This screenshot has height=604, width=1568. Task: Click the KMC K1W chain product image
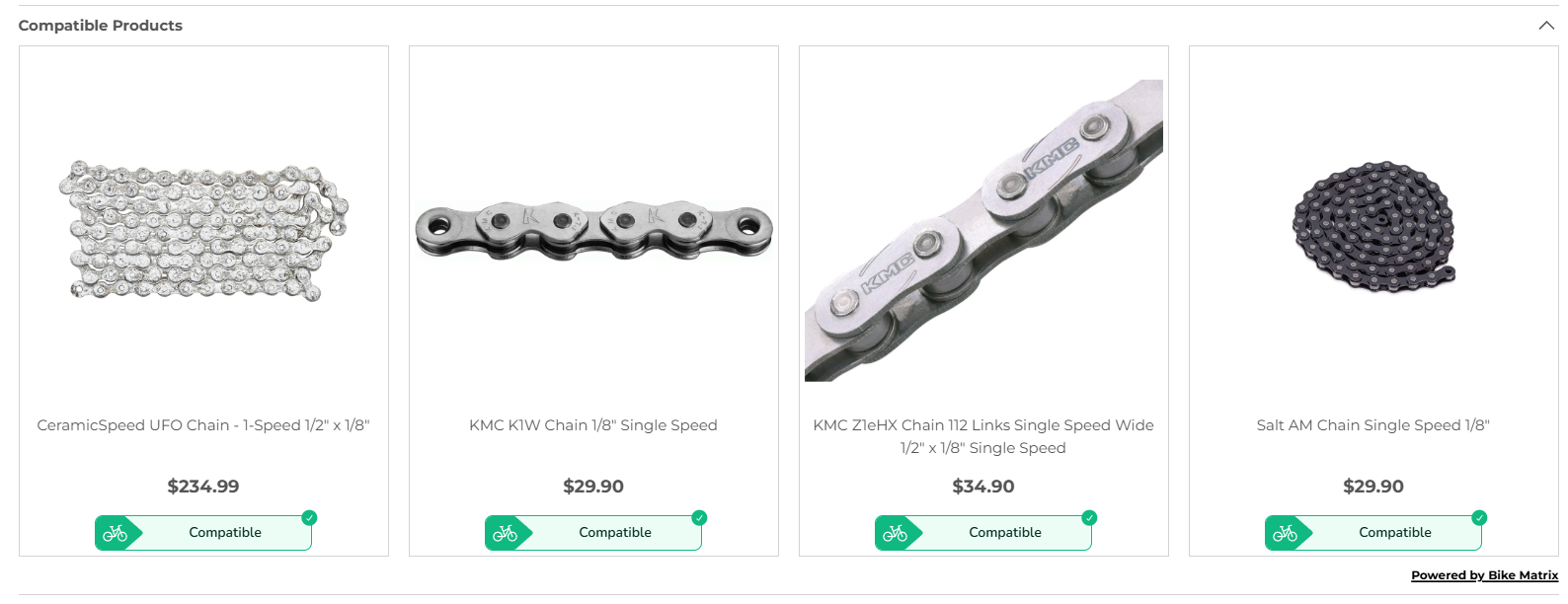point(593,231)
